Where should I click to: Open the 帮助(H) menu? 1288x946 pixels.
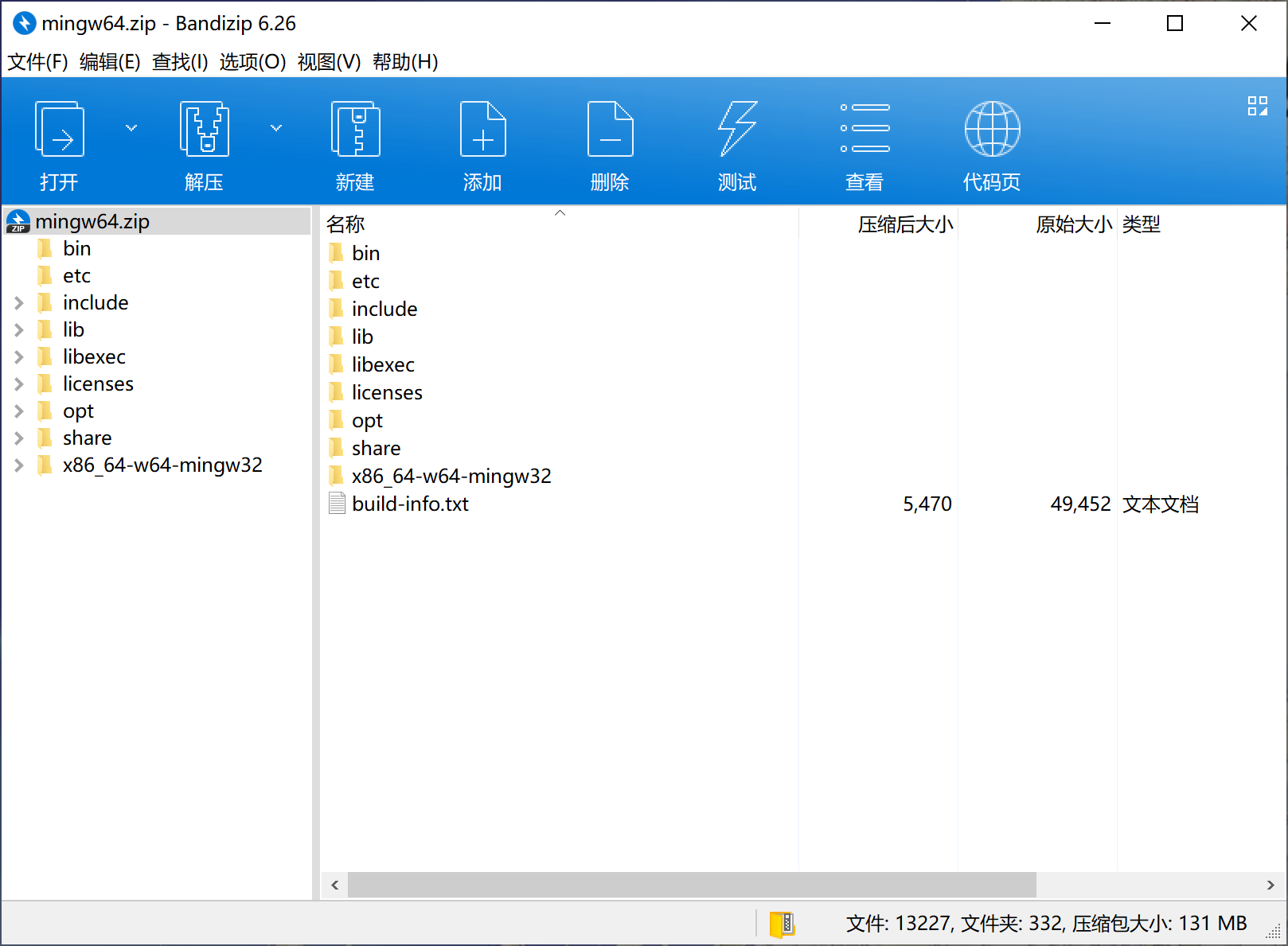tap(405, 62)
